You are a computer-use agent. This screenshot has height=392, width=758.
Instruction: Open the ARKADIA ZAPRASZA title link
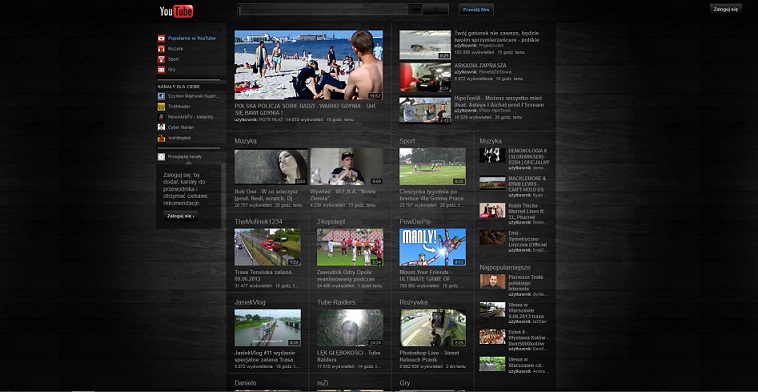tap(481, 65)
